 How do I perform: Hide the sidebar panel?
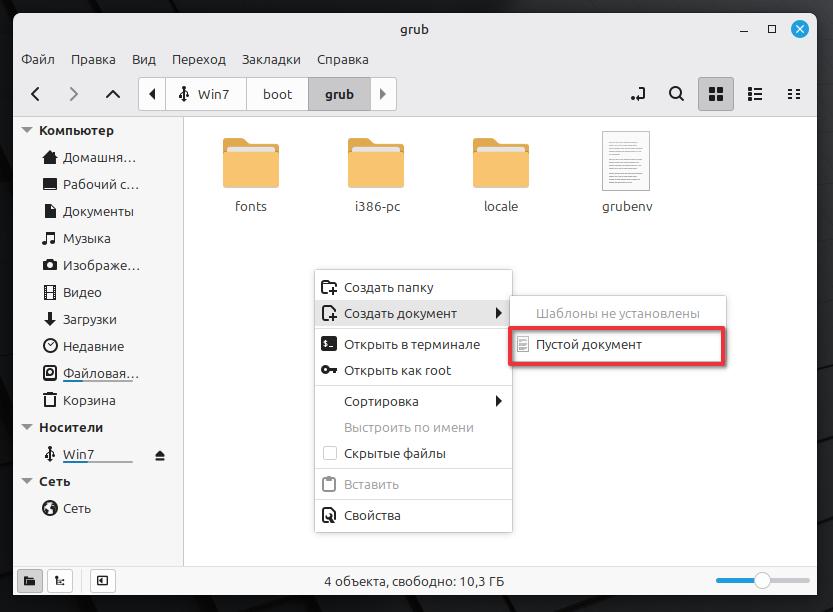102,580
